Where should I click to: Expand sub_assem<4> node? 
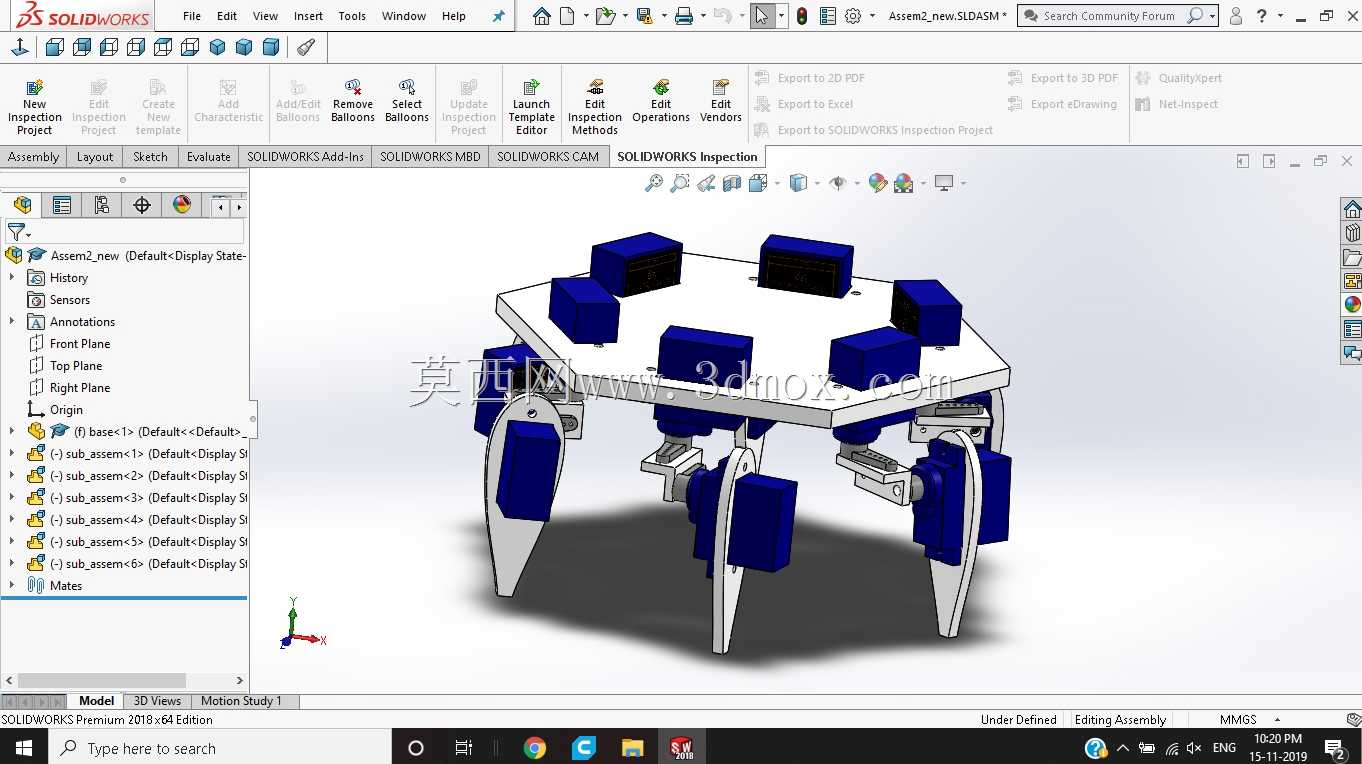(x=12, y=520)
